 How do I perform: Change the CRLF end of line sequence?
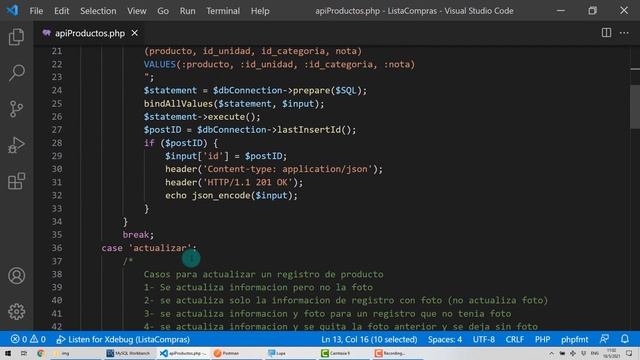(x=515, y=339)
